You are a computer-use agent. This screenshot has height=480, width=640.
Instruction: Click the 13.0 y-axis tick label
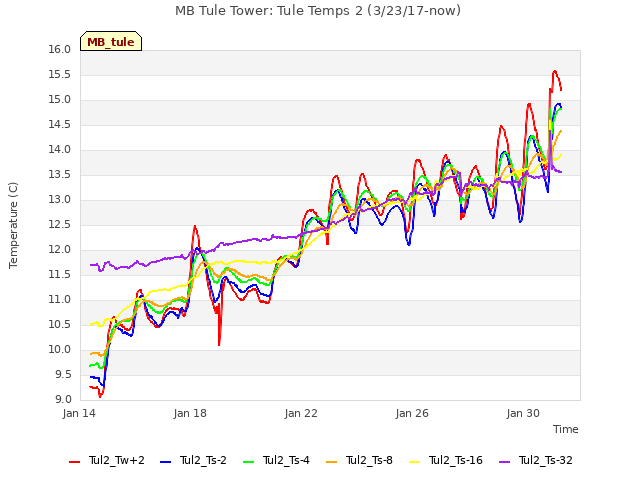click(x=60, y=200)
